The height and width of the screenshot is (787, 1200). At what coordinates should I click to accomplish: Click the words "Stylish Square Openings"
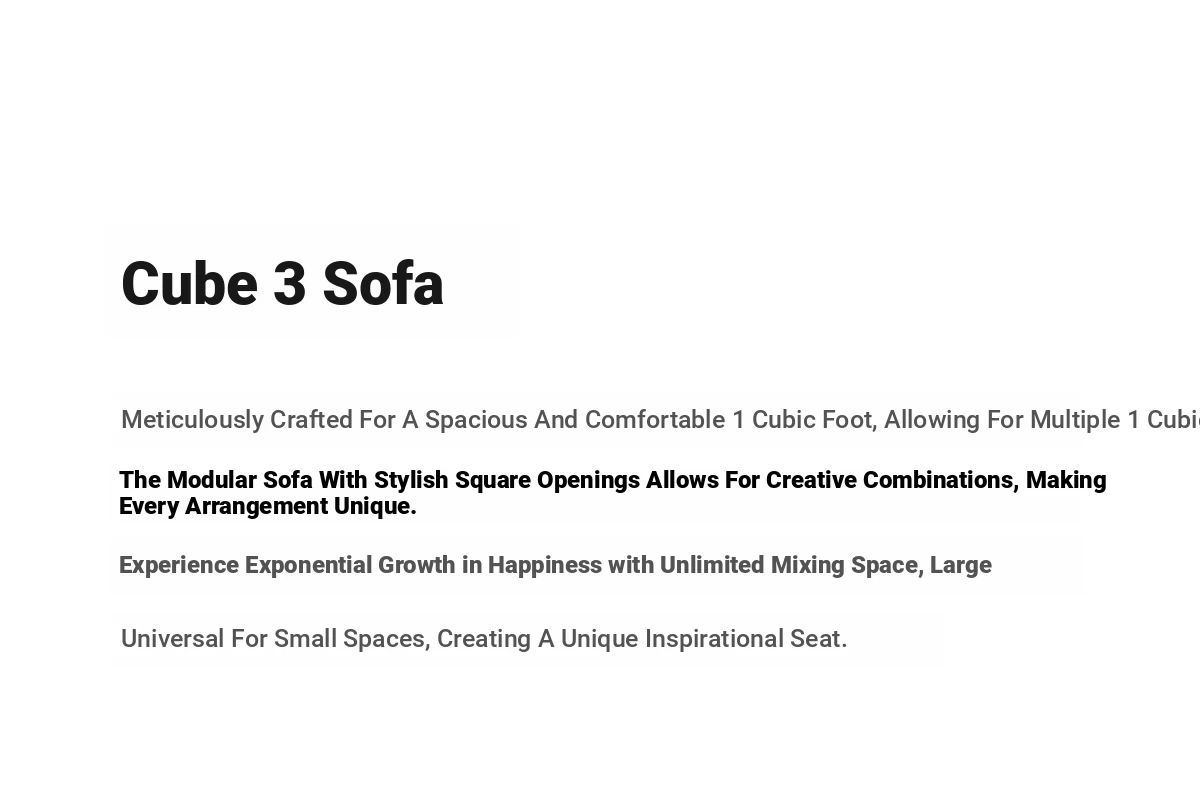[507, 480]
